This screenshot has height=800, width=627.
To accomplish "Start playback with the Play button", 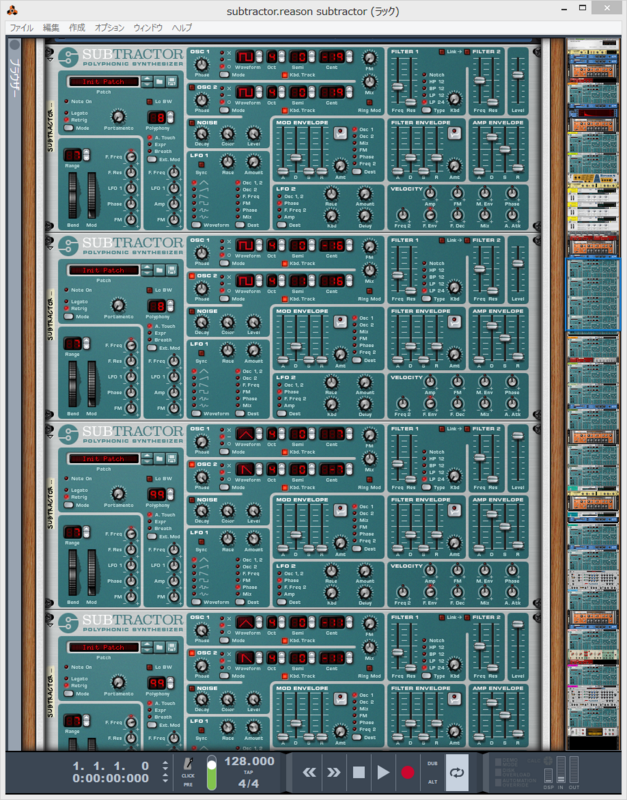I will point(383,772).
